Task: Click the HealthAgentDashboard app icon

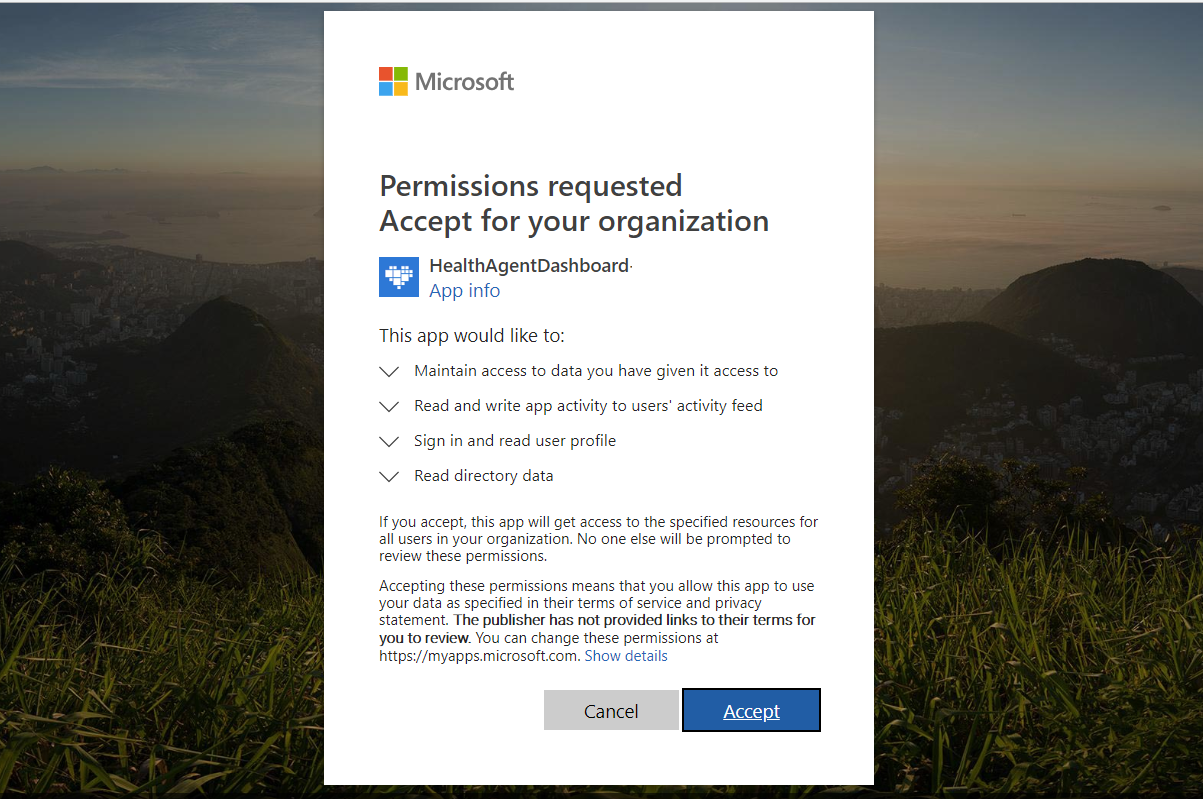Action: pyautogui.click(x=398, y=277)
